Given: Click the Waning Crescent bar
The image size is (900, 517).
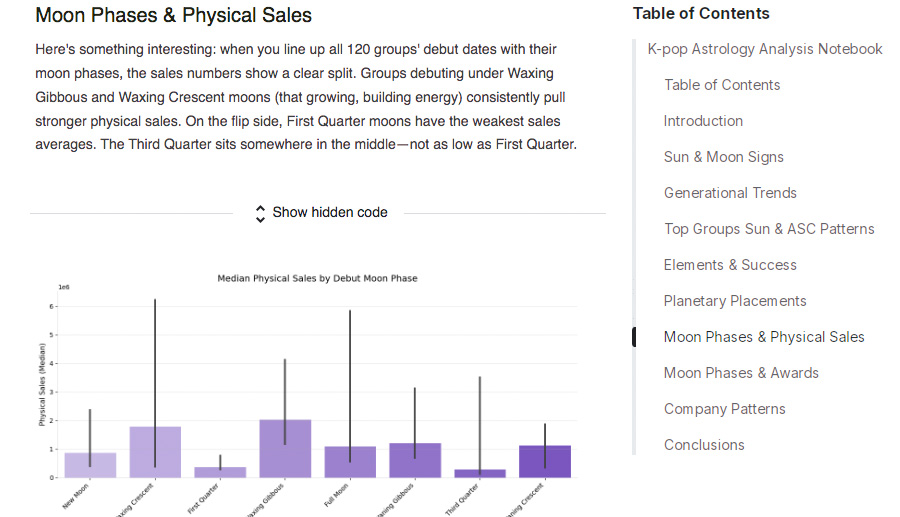Looking at the screenshot, I should (545, 462).
